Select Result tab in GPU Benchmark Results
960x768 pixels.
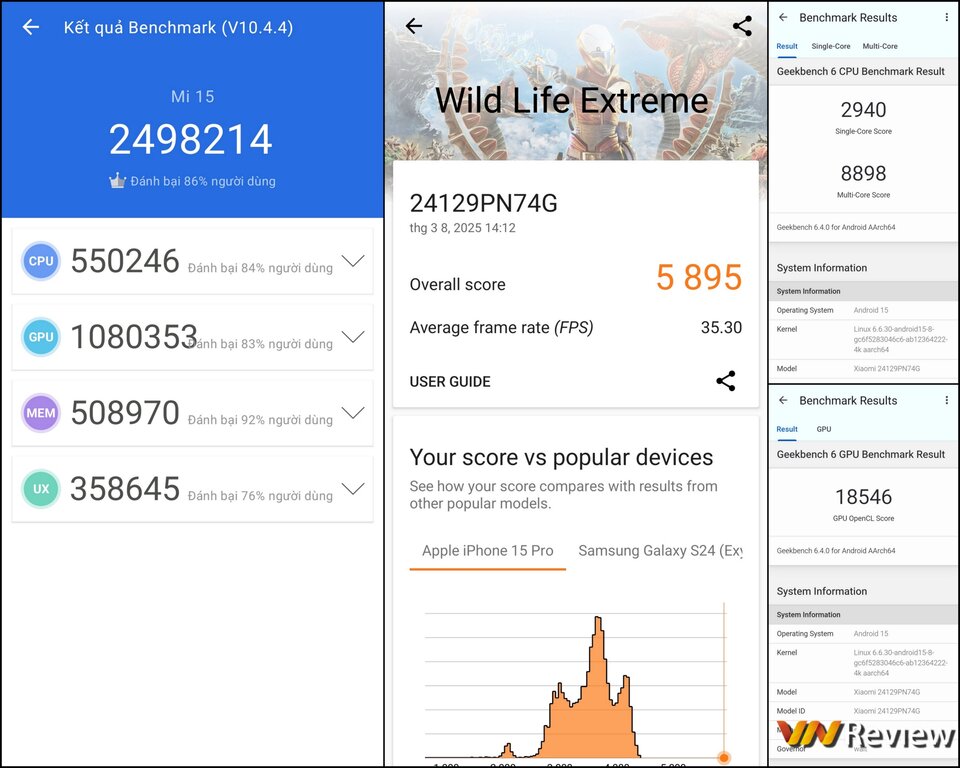tap(787, 429)
